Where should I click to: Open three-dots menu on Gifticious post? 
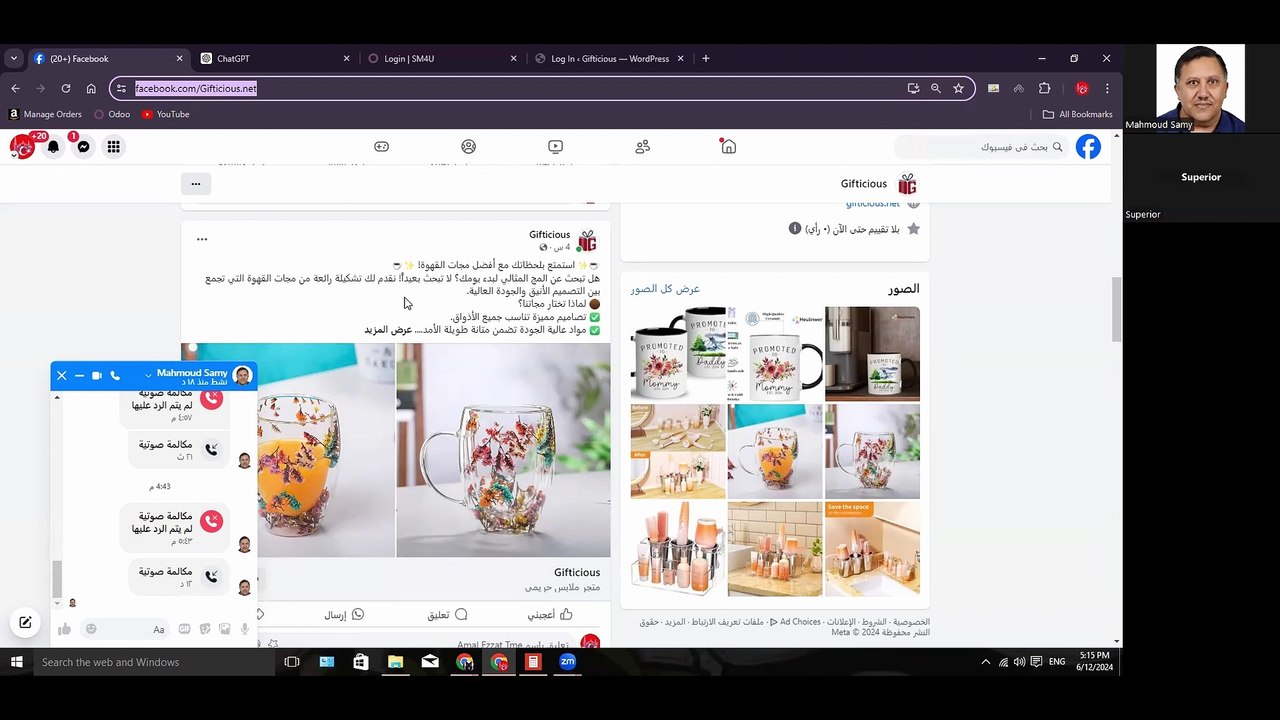[202, 240]
